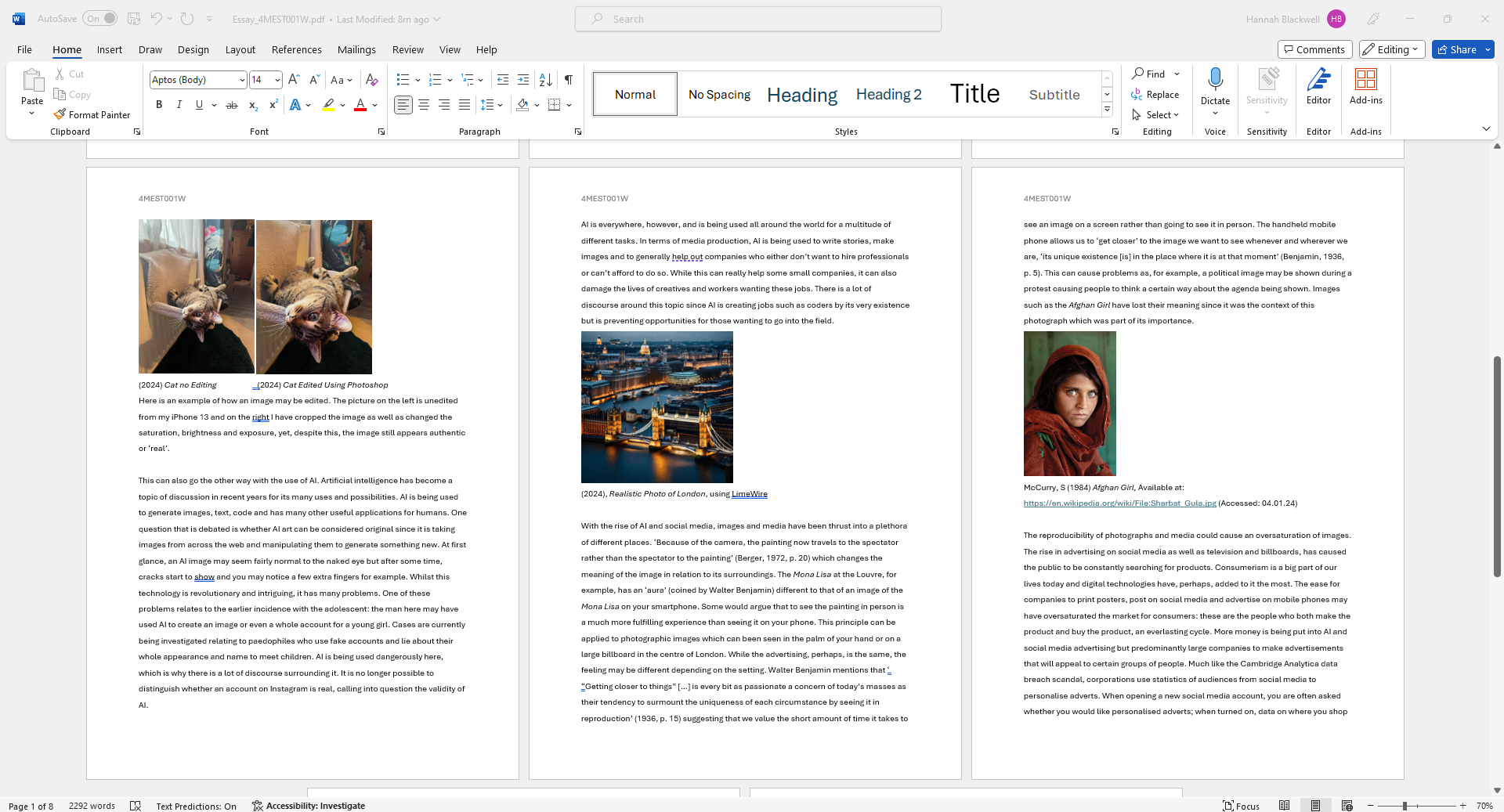1504x812 pixels.
Task: Toggle Underline formatting
Action: coord(199,105)
